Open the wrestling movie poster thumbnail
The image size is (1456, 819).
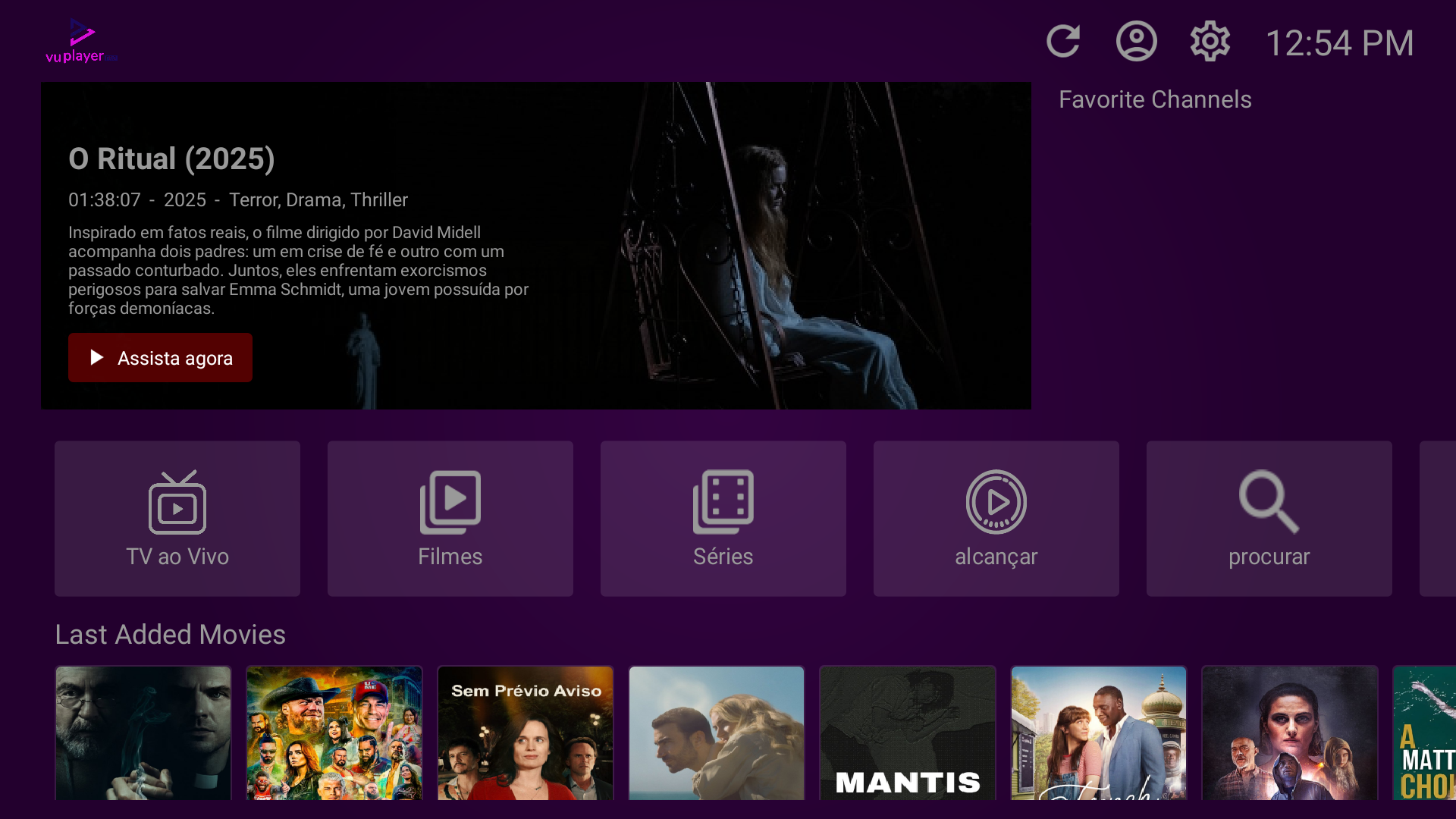tap(334, 733)
